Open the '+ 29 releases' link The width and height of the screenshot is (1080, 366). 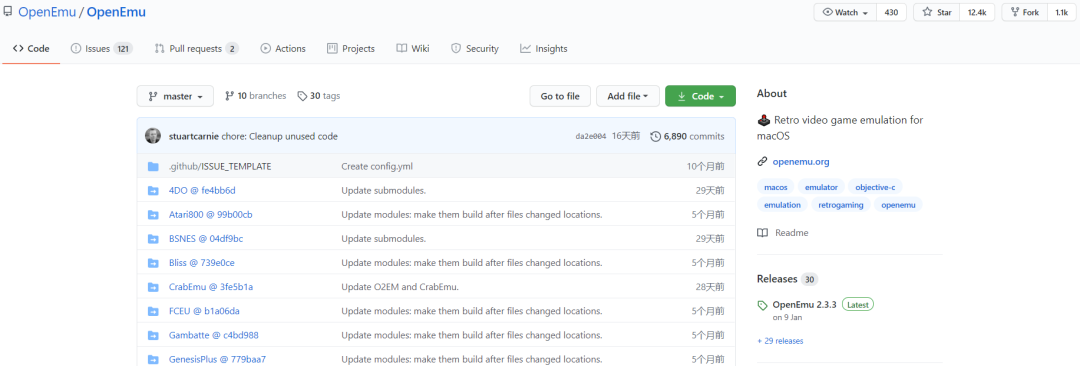(x=780, y=341)
